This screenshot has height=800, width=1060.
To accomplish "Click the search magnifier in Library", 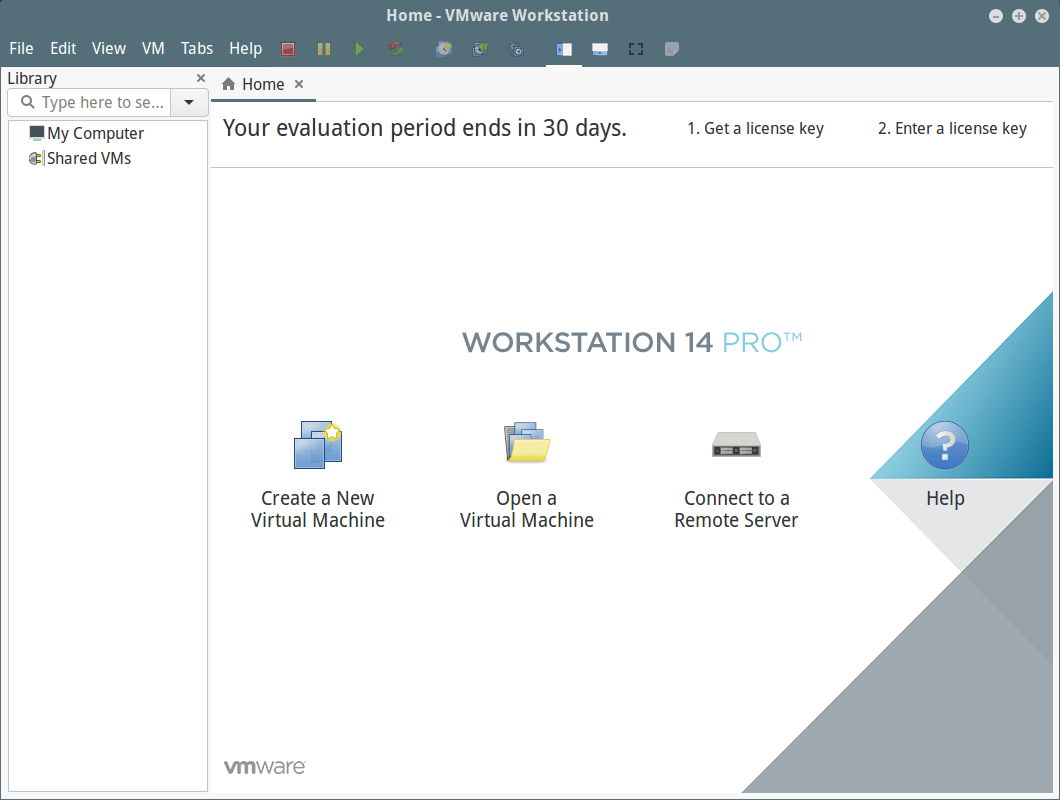I will pyautogui.click(x=28, y=102).
